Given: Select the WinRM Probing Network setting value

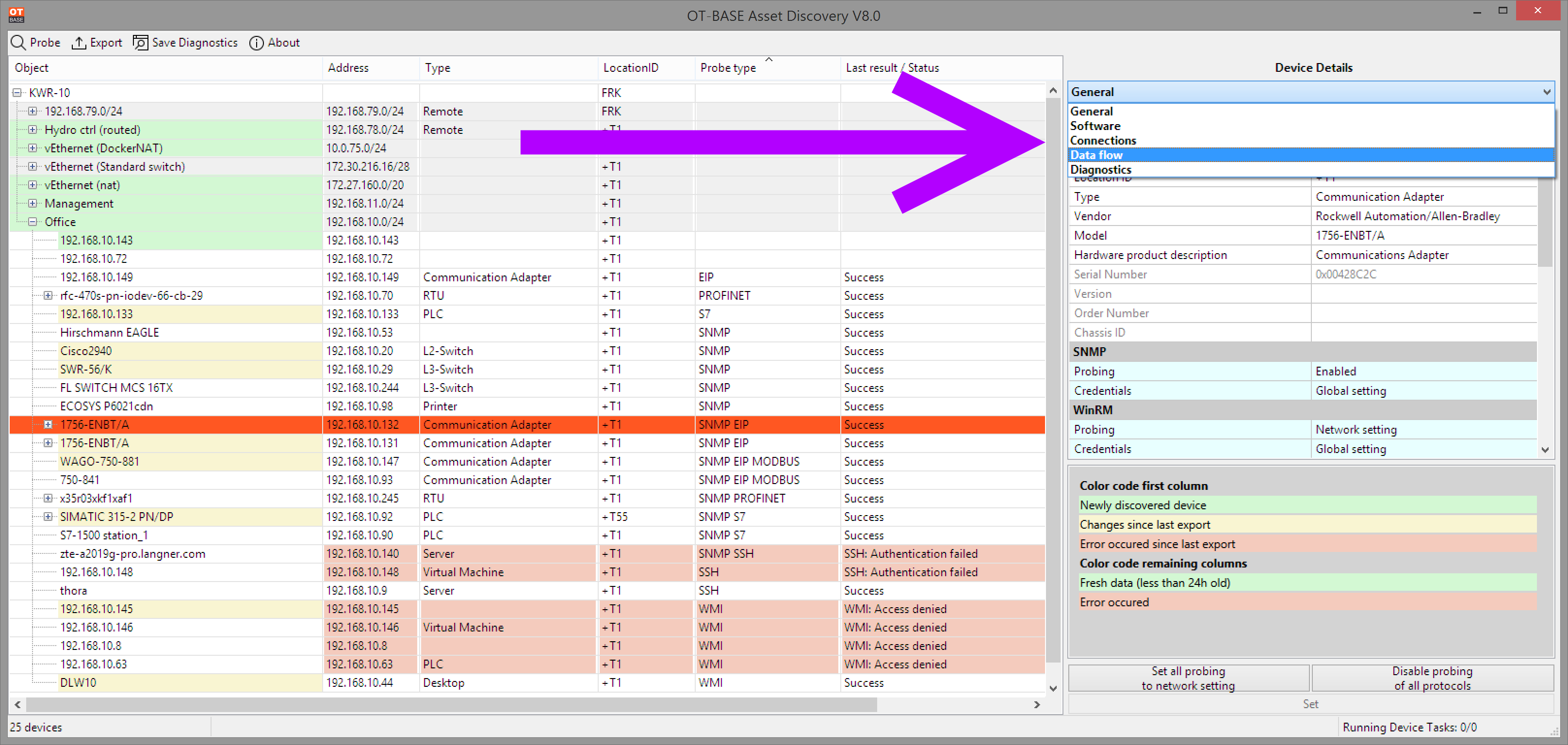Looking at the screenshot, I should pos(1424,430).
